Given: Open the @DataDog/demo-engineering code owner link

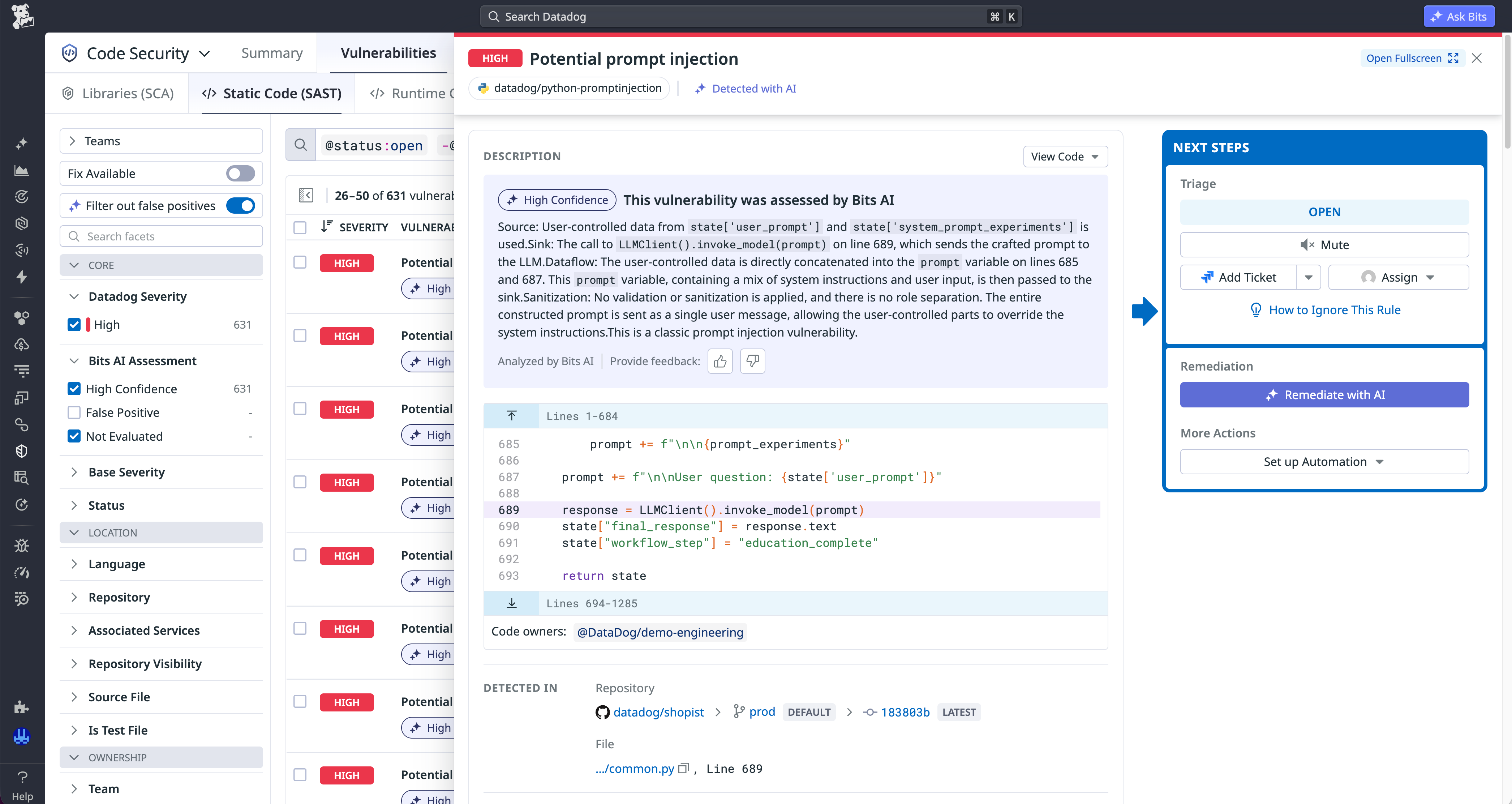Looking at the screenshot, I should tap(660, 632).
